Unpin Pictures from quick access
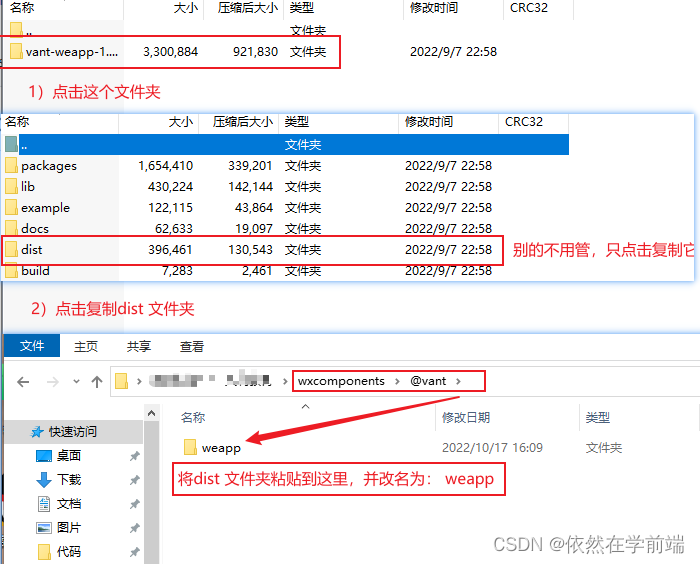 [134, 528]
